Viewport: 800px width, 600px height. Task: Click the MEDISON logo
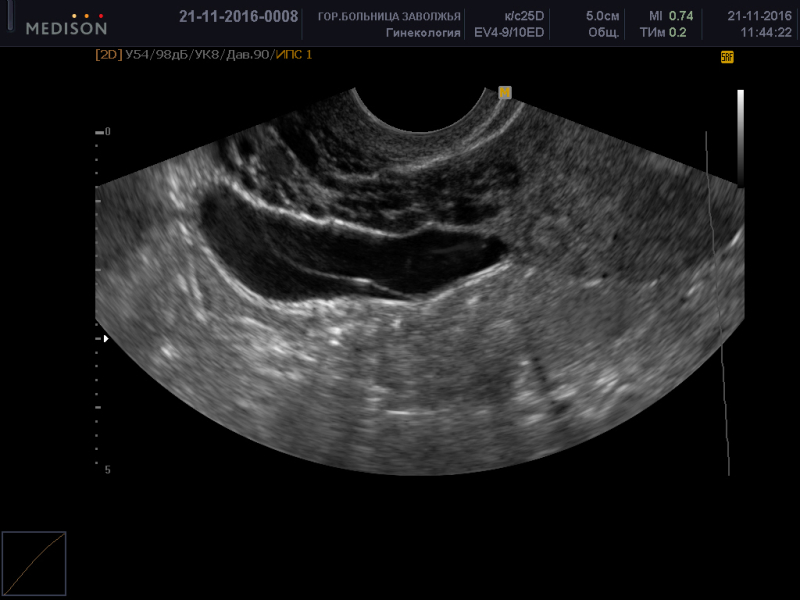click(66, 24)
